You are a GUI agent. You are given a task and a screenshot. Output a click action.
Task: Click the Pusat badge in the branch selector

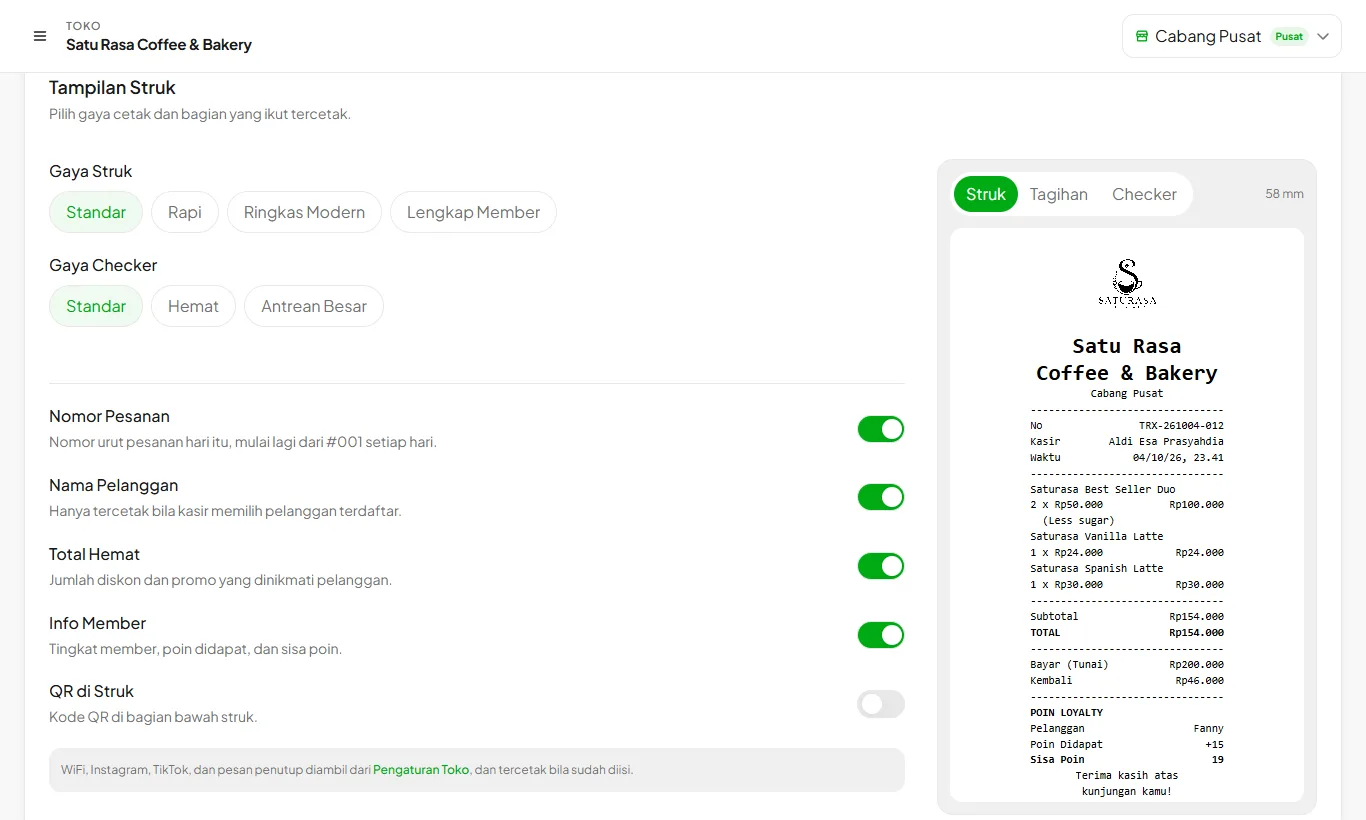click(1289, 36)
